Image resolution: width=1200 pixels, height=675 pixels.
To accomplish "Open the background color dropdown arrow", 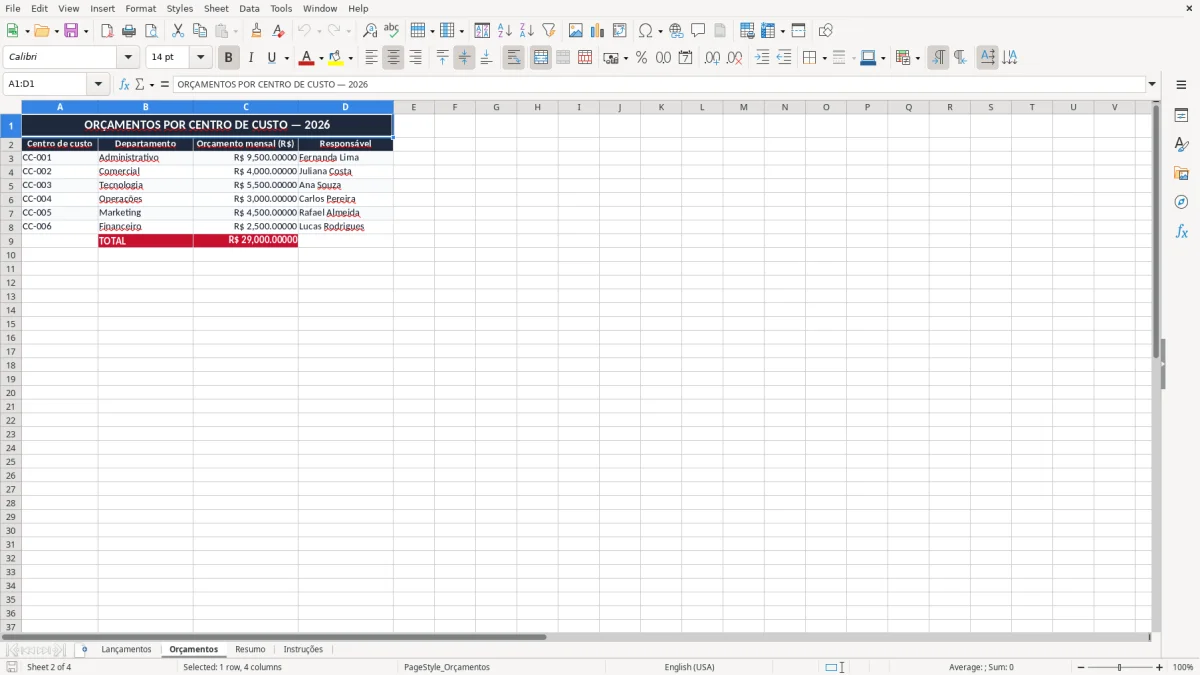I will click(x=350, y=58).
